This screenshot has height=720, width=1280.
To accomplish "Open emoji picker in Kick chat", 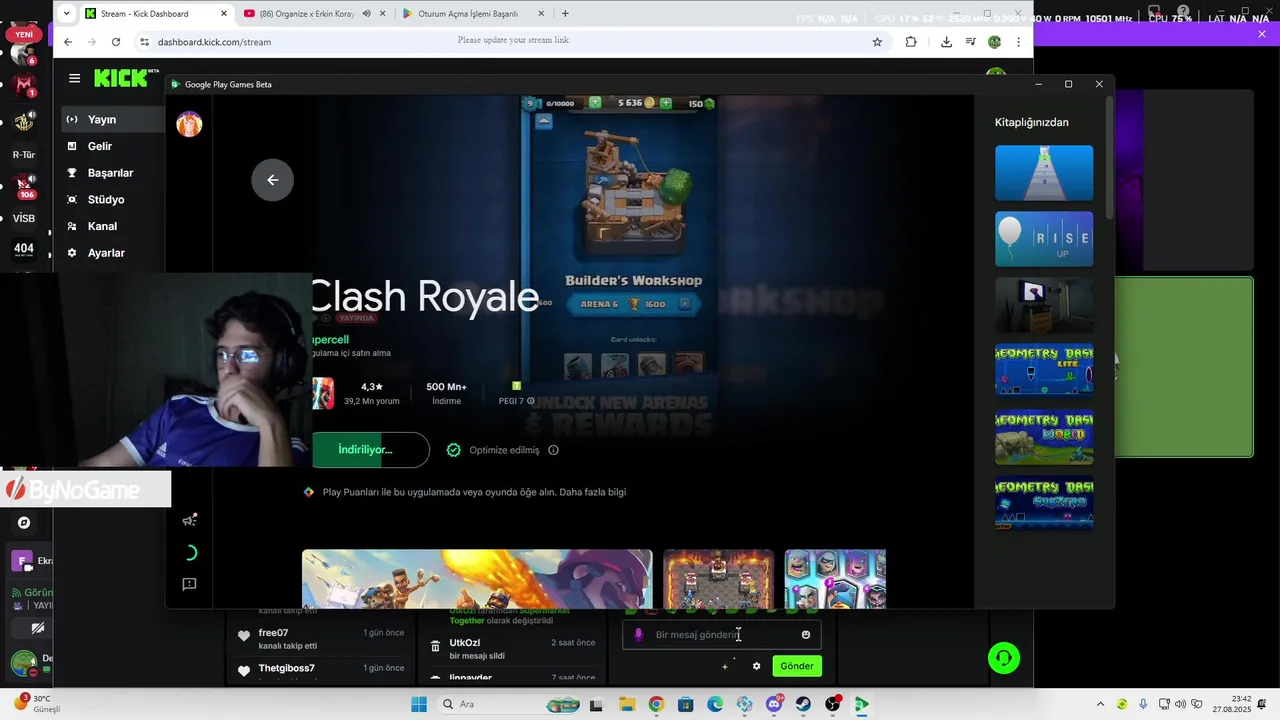I will coord(806,635).
